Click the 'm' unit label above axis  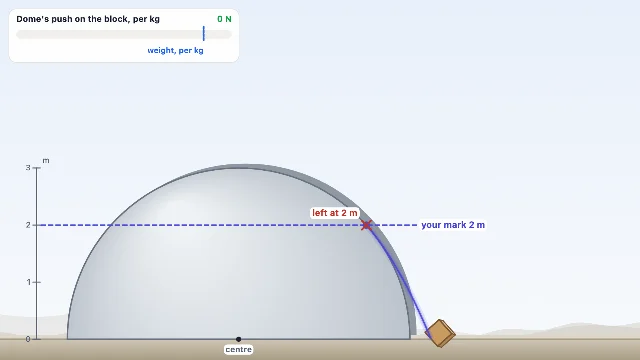pyautogui.click(x=46, y=161)
